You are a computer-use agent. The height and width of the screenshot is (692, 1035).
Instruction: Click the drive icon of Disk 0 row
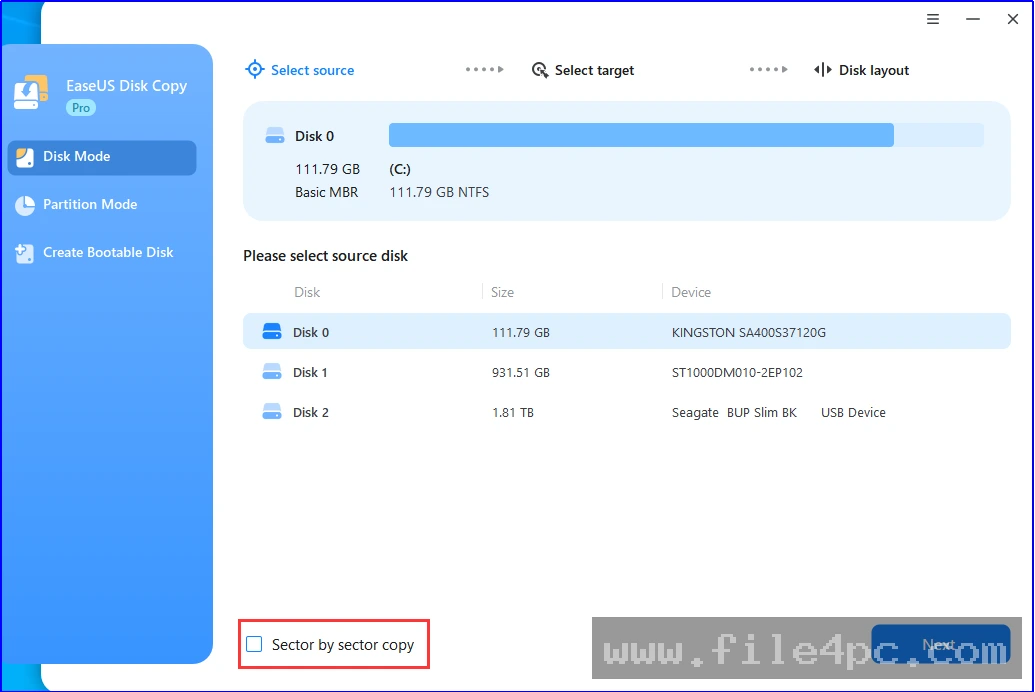pos(272,331)
